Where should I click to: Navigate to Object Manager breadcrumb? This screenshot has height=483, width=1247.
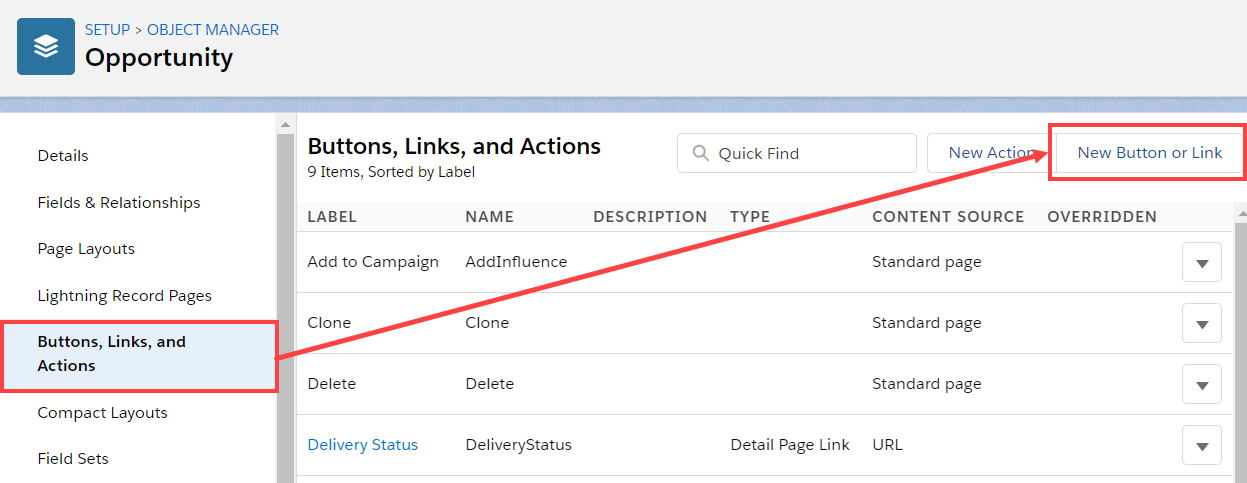(213, 30)
